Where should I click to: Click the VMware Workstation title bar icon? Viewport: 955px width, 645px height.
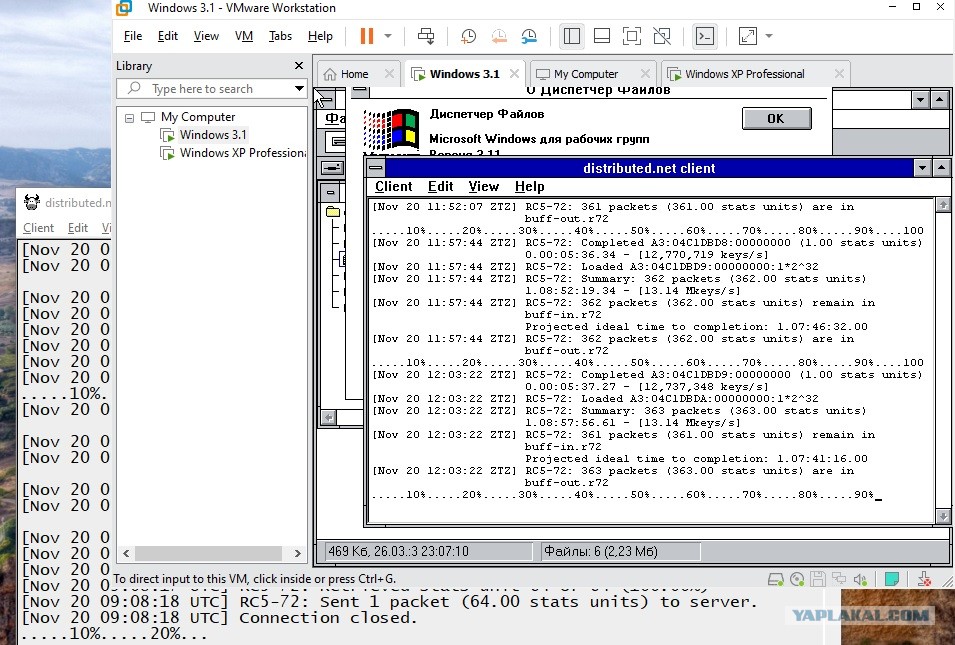pos(124,8)
